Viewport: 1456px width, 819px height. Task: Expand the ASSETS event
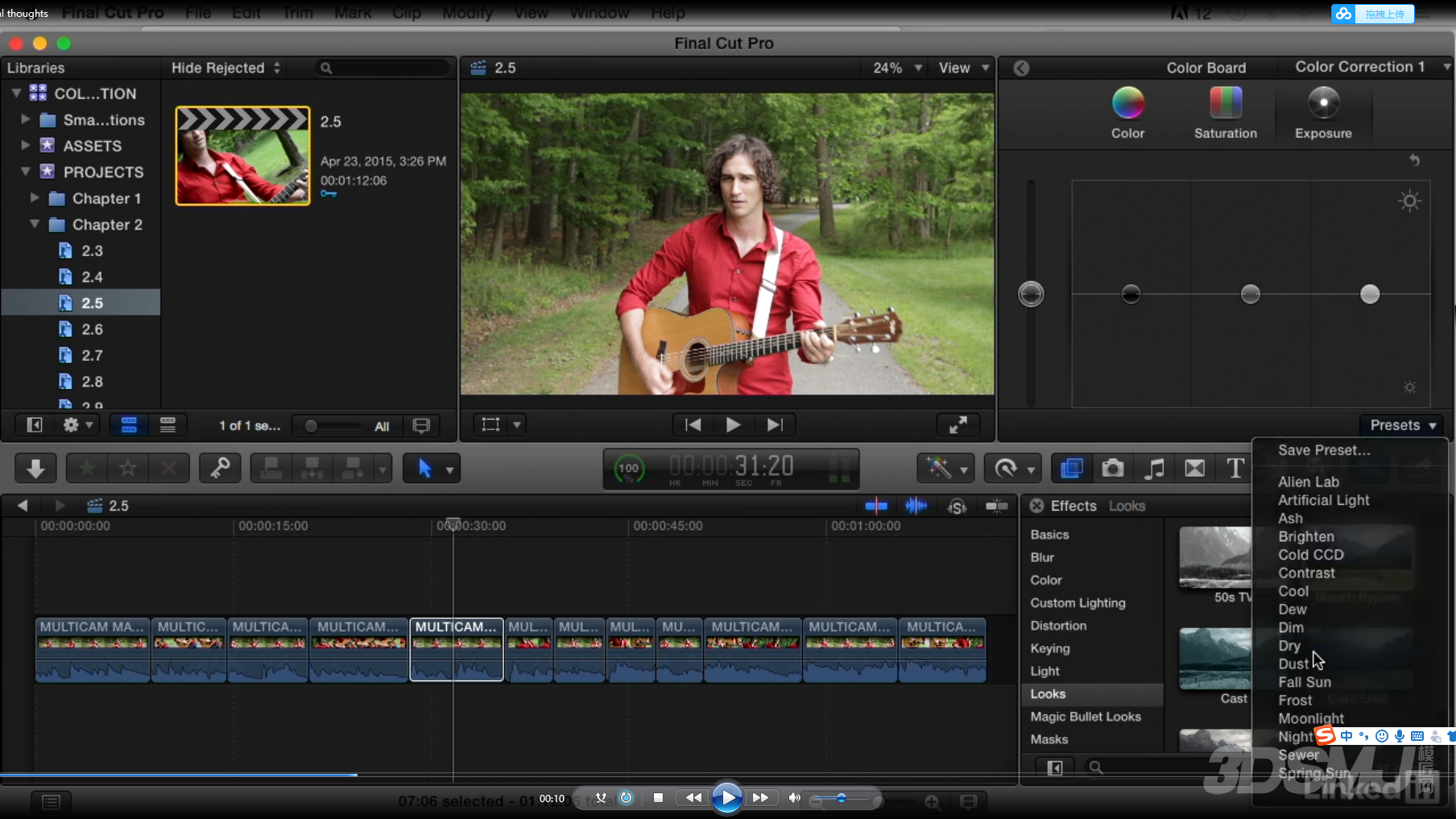(x=25, y=145)
